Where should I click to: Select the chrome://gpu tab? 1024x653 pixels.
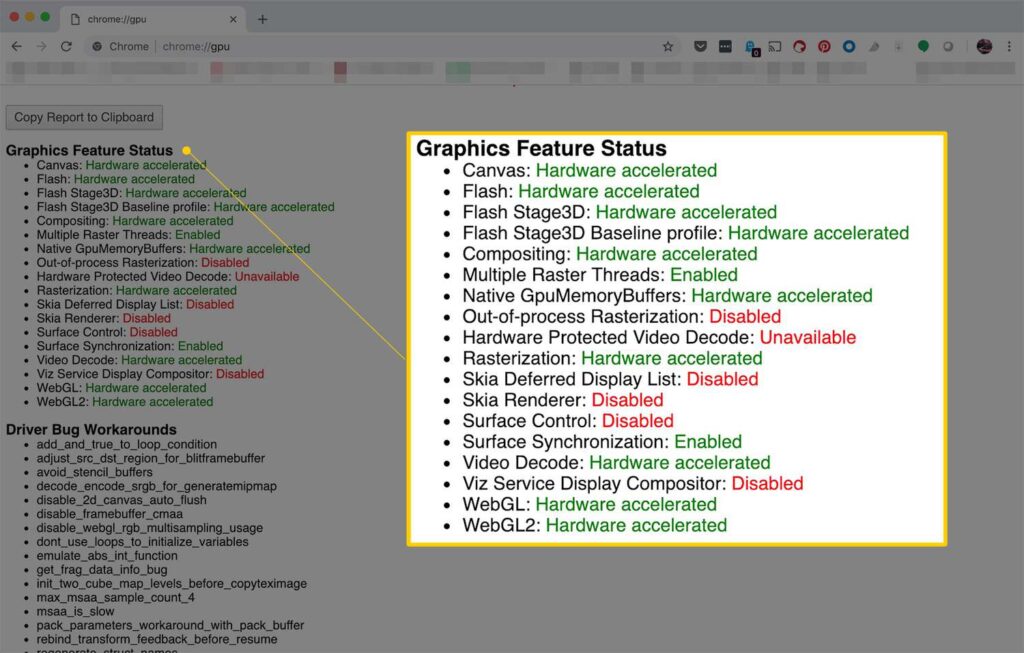153,19
